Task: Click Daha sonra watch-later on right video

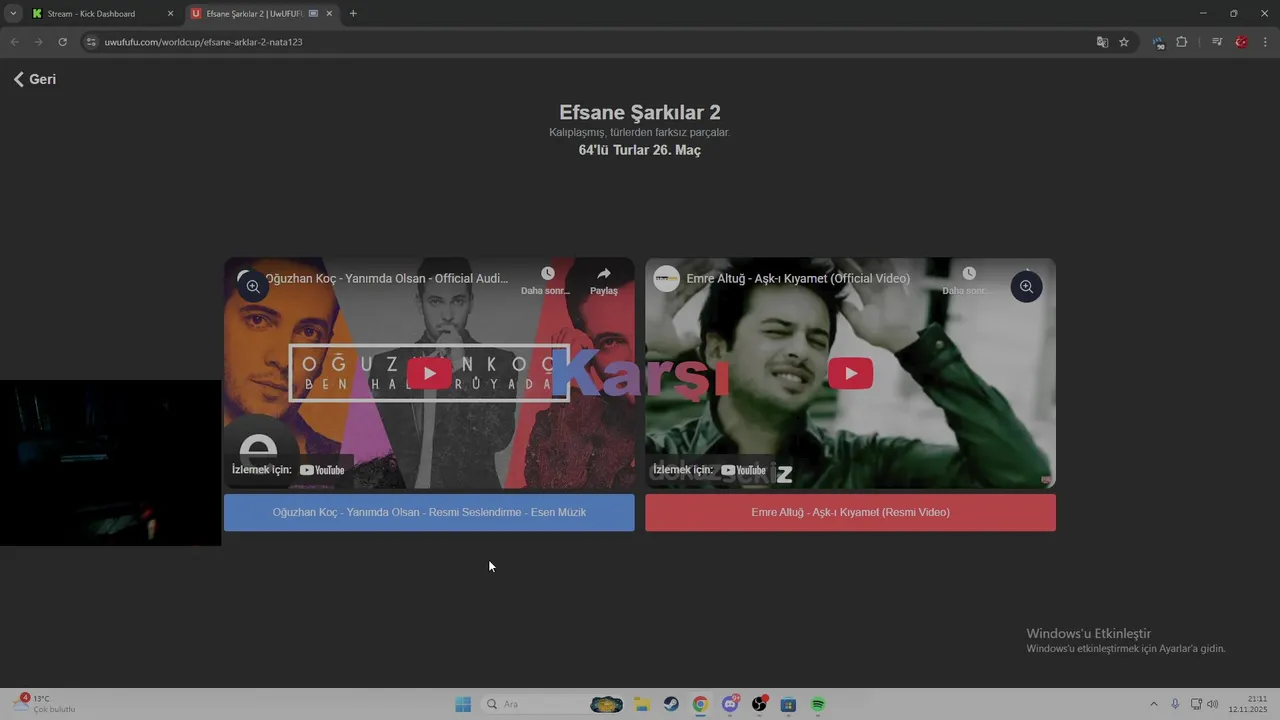Action: point(968,281)
